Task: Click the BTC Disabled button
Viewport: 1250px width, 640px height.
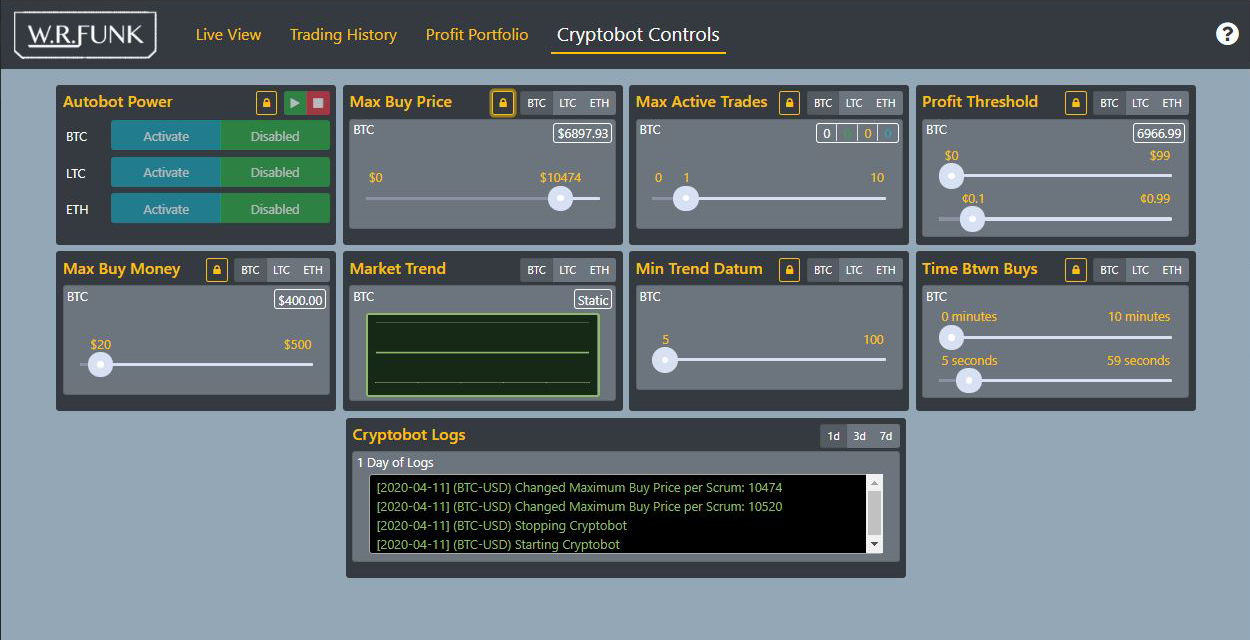Action: tap(275, 135)
